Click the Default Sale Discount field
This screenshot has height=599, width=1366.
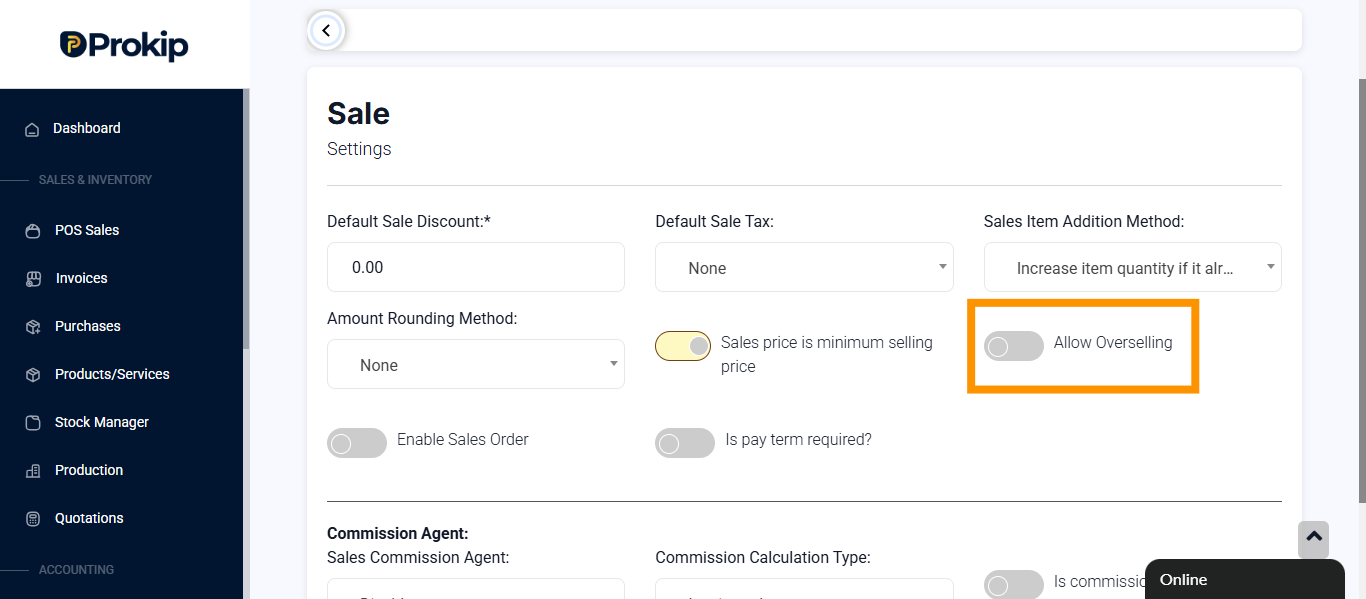click(x=475, y=267)
